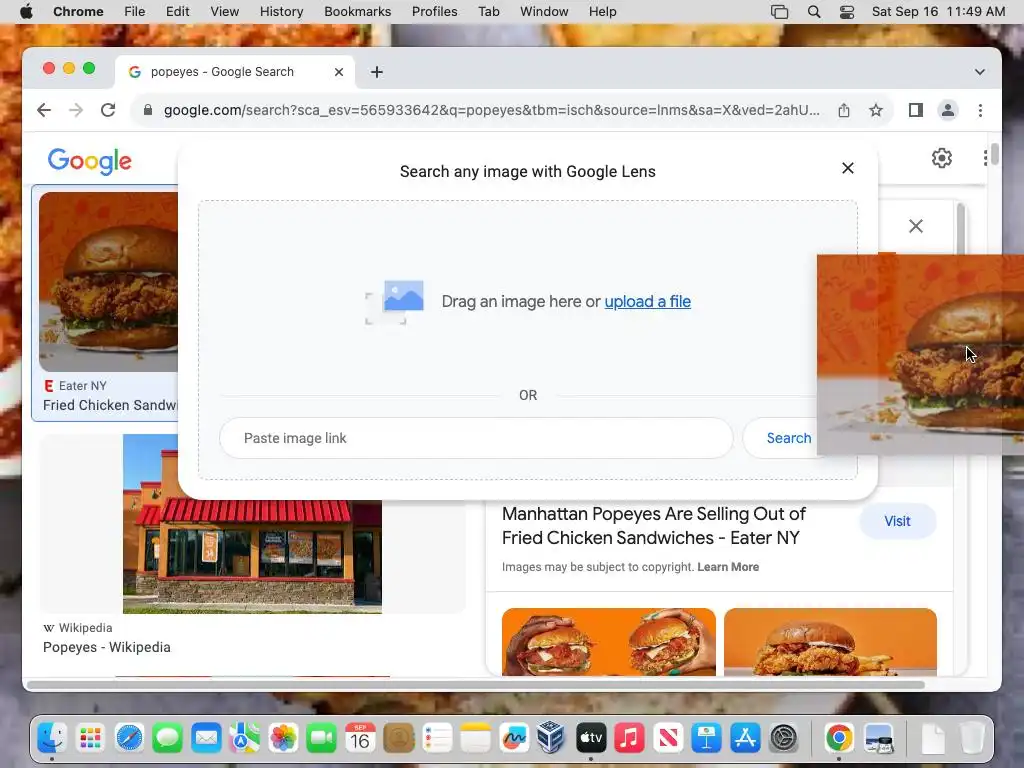Open Control Center from menu bar
This screenshot has height=768, width=1024.
(x=847, y=12)
